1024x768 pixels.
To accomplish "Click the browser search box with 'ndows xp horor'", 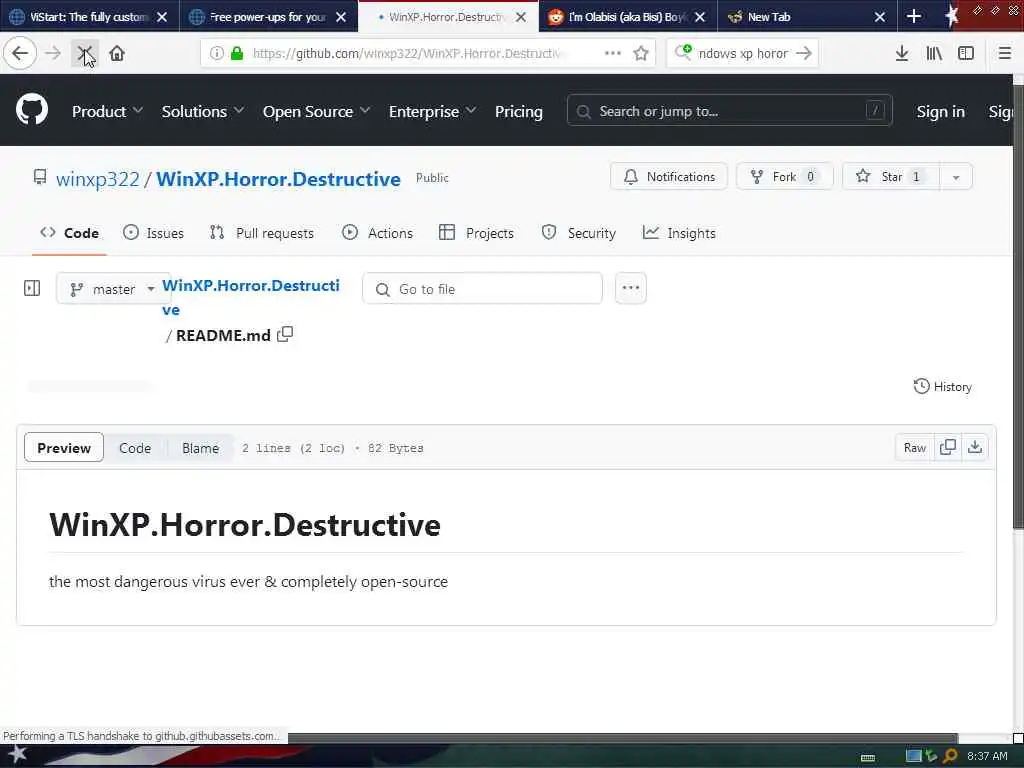I will tap(743, 53).
